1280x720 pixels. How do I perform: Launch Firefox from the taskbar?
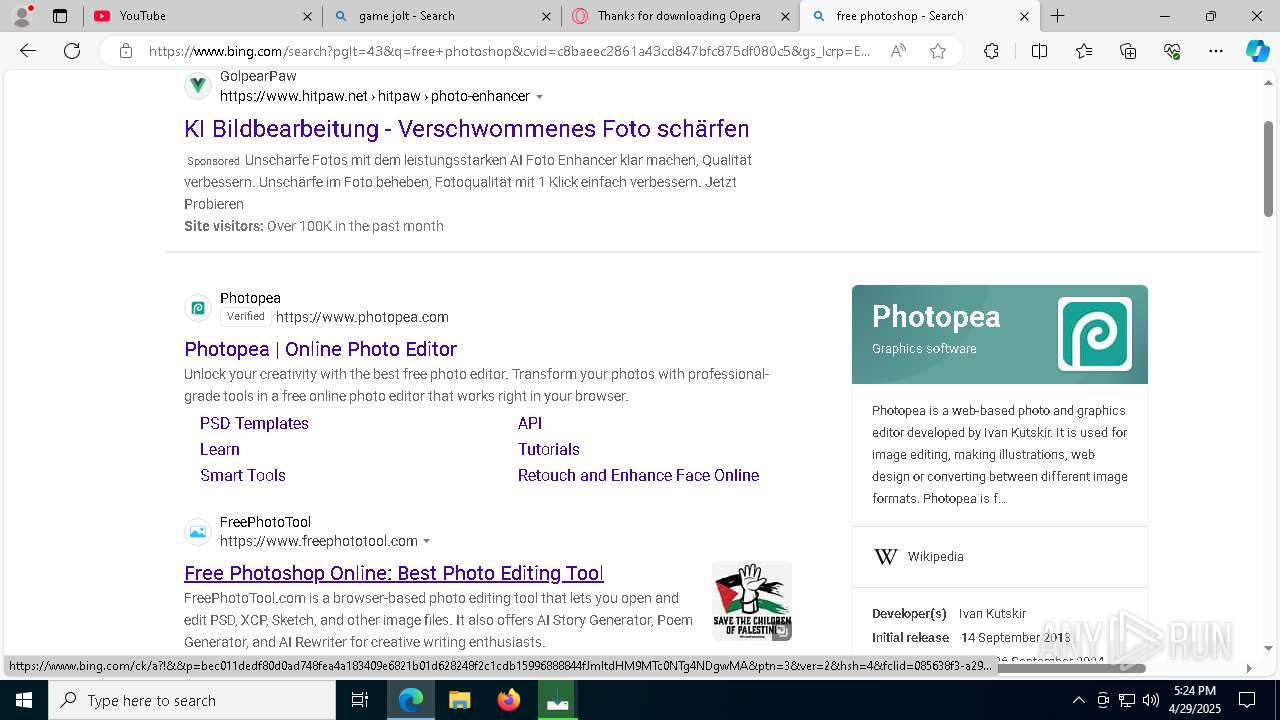[x=509, y=700]
